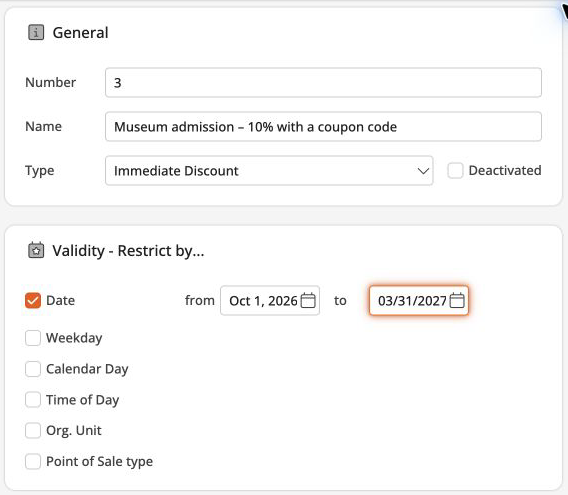The width and height of the screenshot is (568, 495).
Task: Click into the Name input field
Action: pyautogui.click(x=323, y=127)
